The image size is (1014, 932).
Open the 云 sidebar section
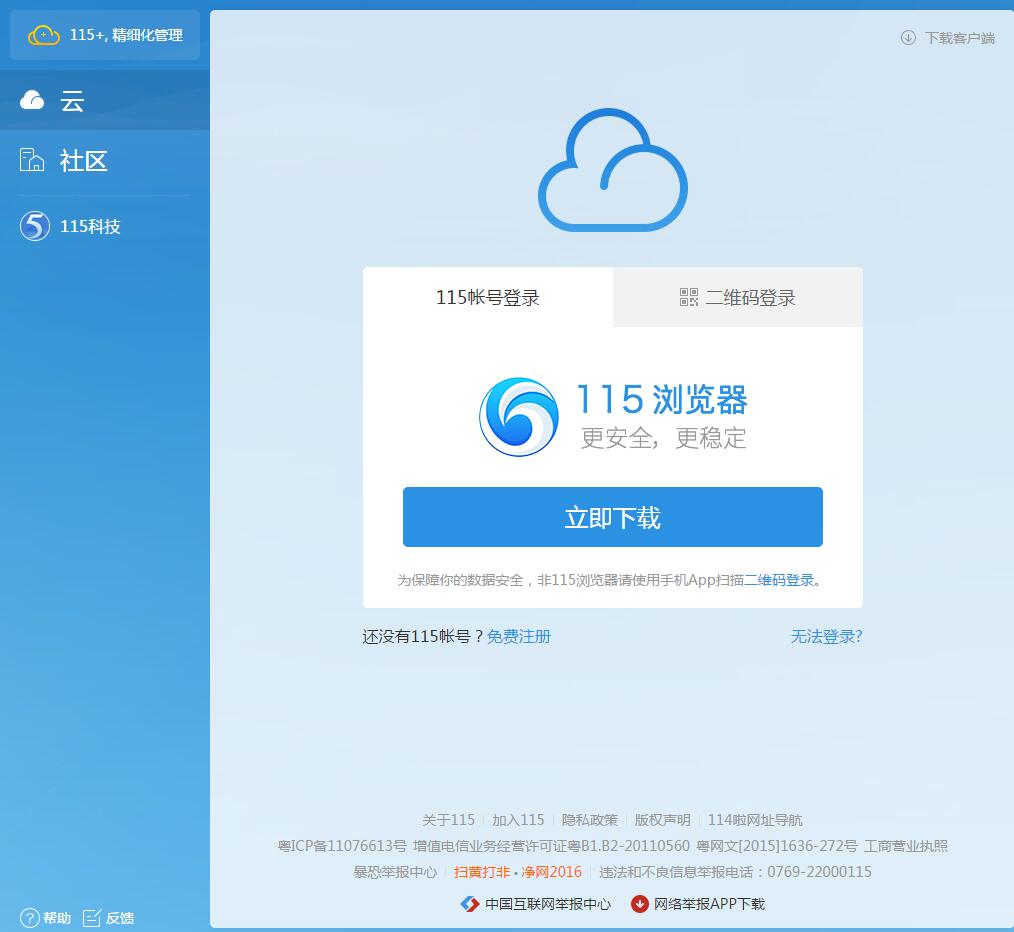coord(105,100)
